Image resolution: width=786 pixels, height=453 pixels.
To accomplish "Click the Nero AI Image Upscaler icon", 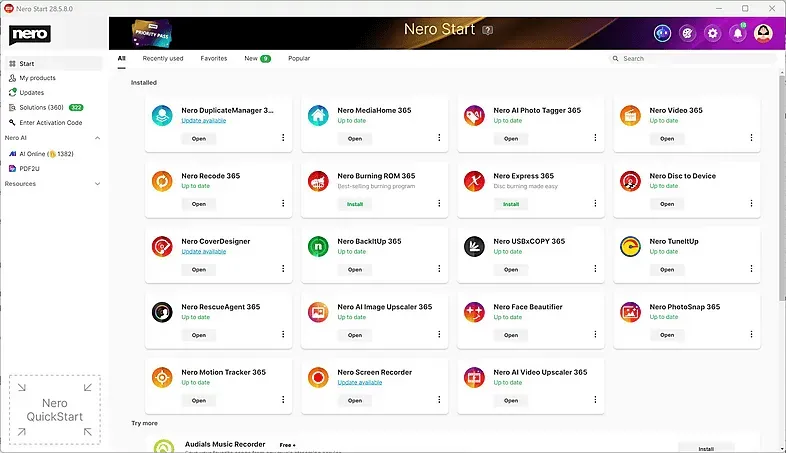I will coord(318,312).
